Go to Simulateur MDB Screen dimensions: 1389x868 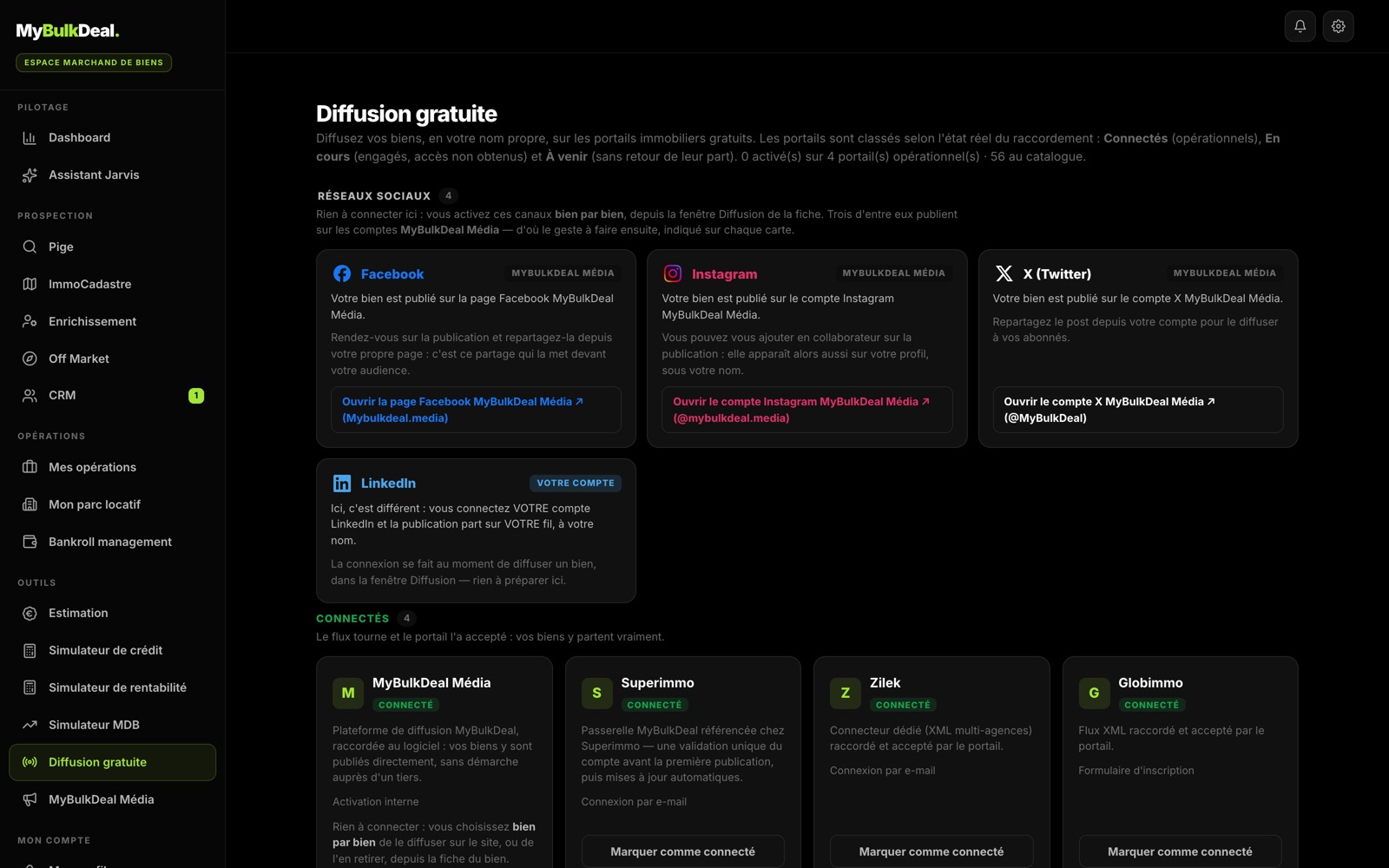click(113, 725)
